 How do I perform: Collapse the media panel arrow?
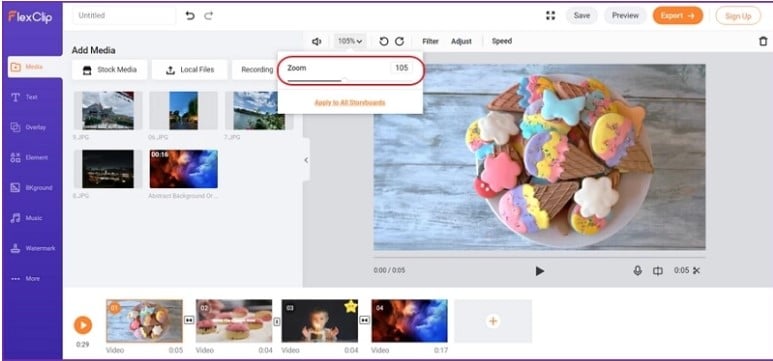(306, 160)
